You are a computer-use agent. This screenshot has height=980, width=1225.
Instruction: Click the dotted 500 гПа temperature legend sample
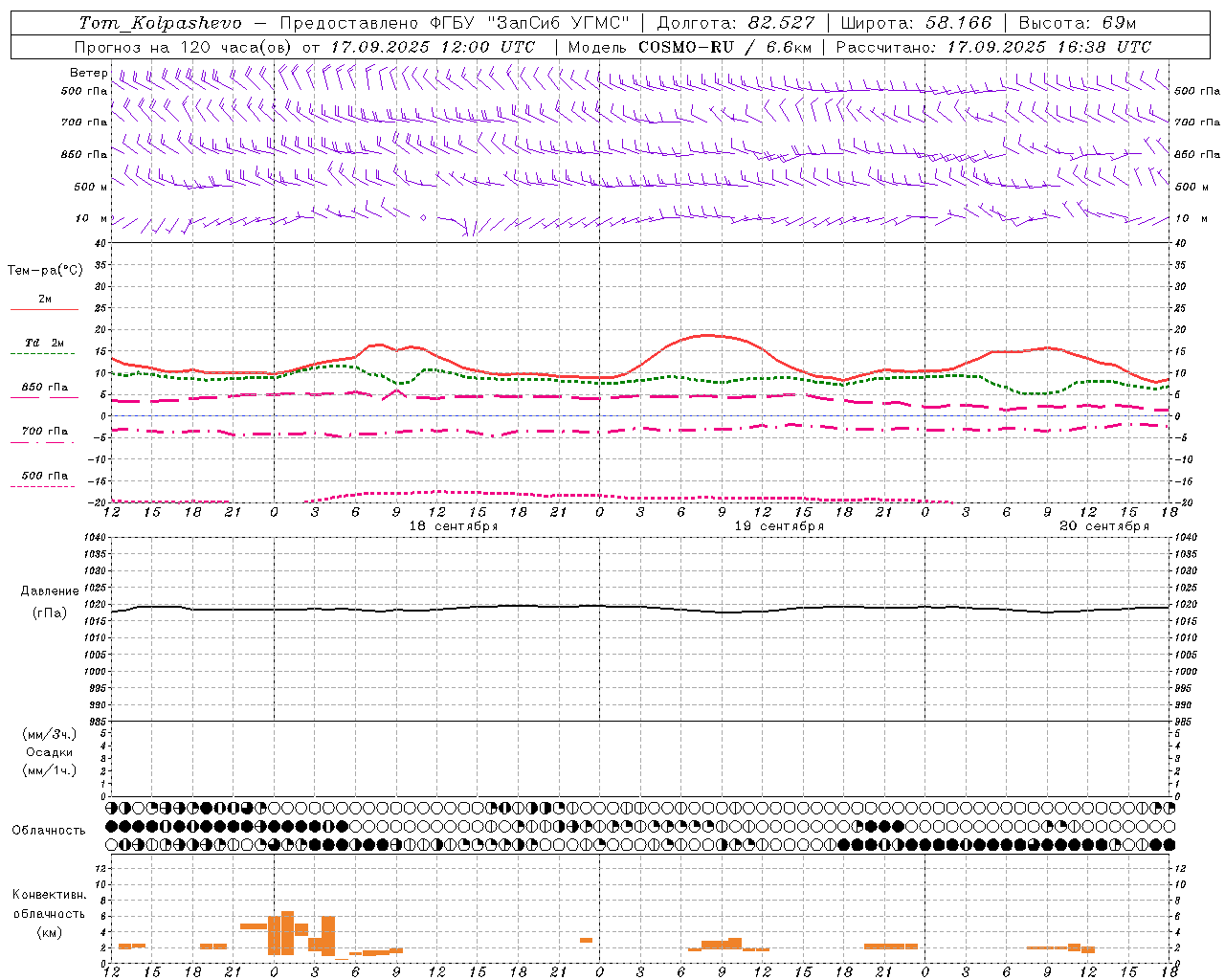click(42, 487)
